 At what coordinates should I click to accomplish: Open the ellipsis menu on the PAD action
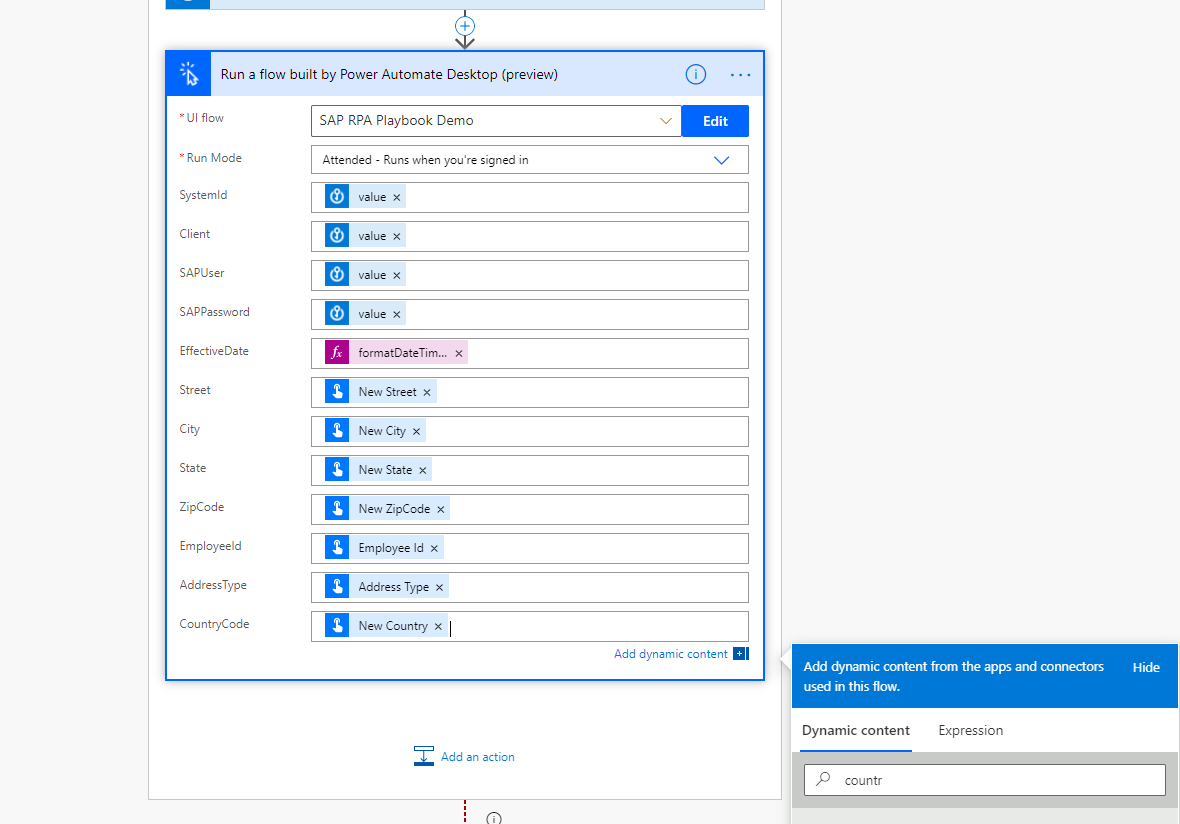pos(740,74)
